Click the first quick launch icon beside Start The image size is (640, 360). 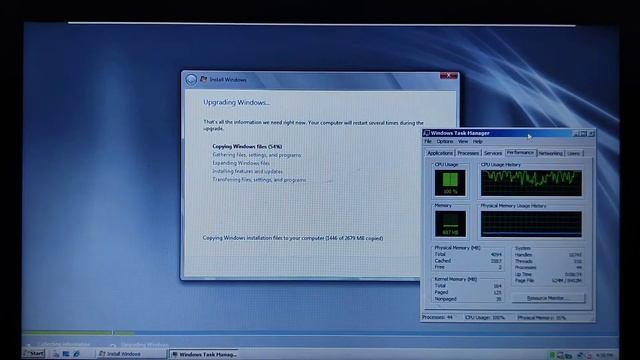(56, 354)
